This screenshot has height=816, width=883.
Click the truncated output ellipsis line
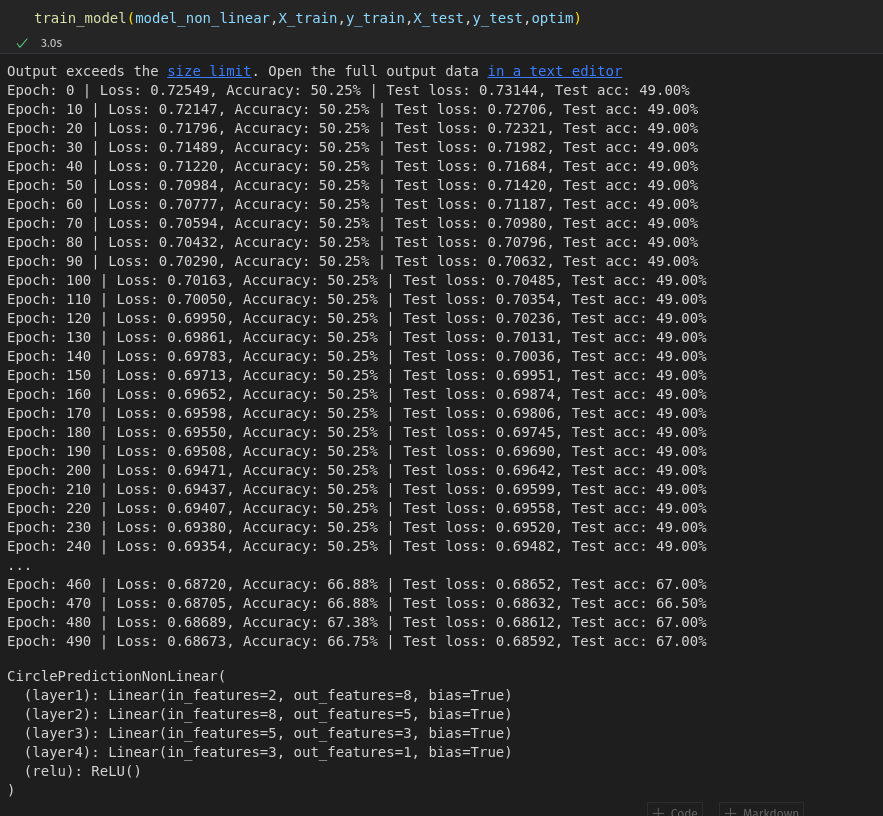coord(19,565)
